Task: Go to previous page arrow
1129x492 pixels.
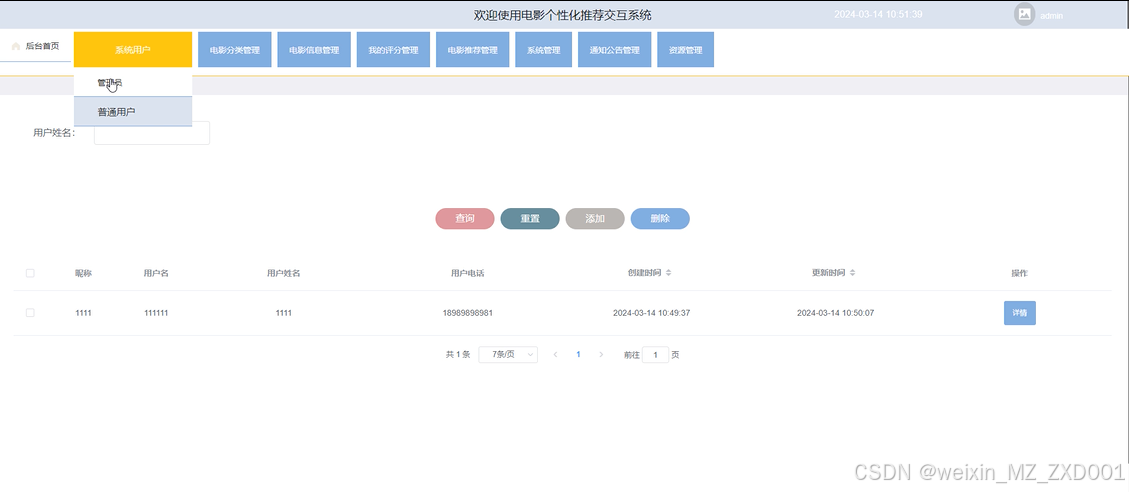Action: pos(555,354)
